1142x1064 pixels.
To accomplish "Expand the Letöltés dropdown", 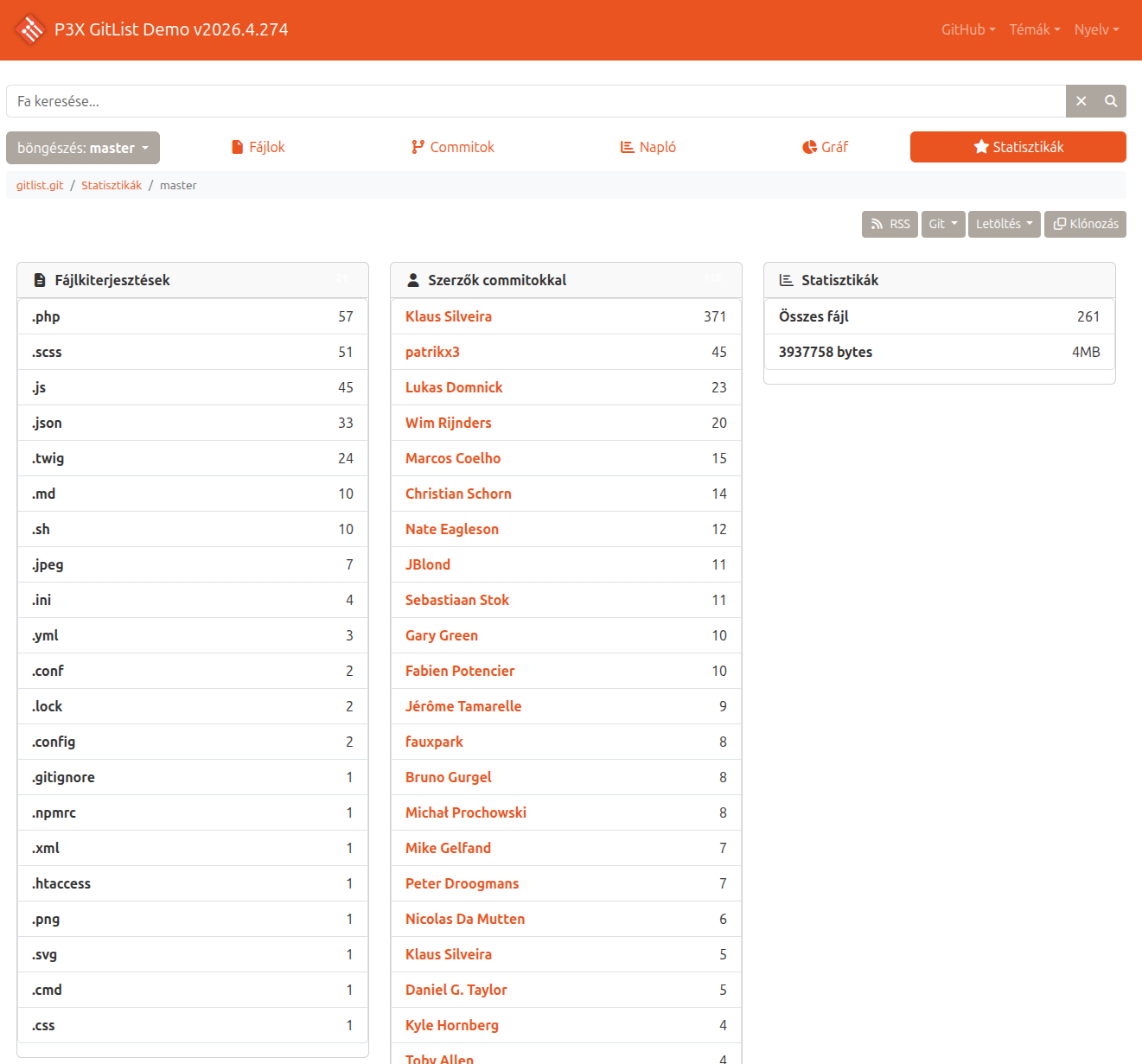I will 1003,224.
